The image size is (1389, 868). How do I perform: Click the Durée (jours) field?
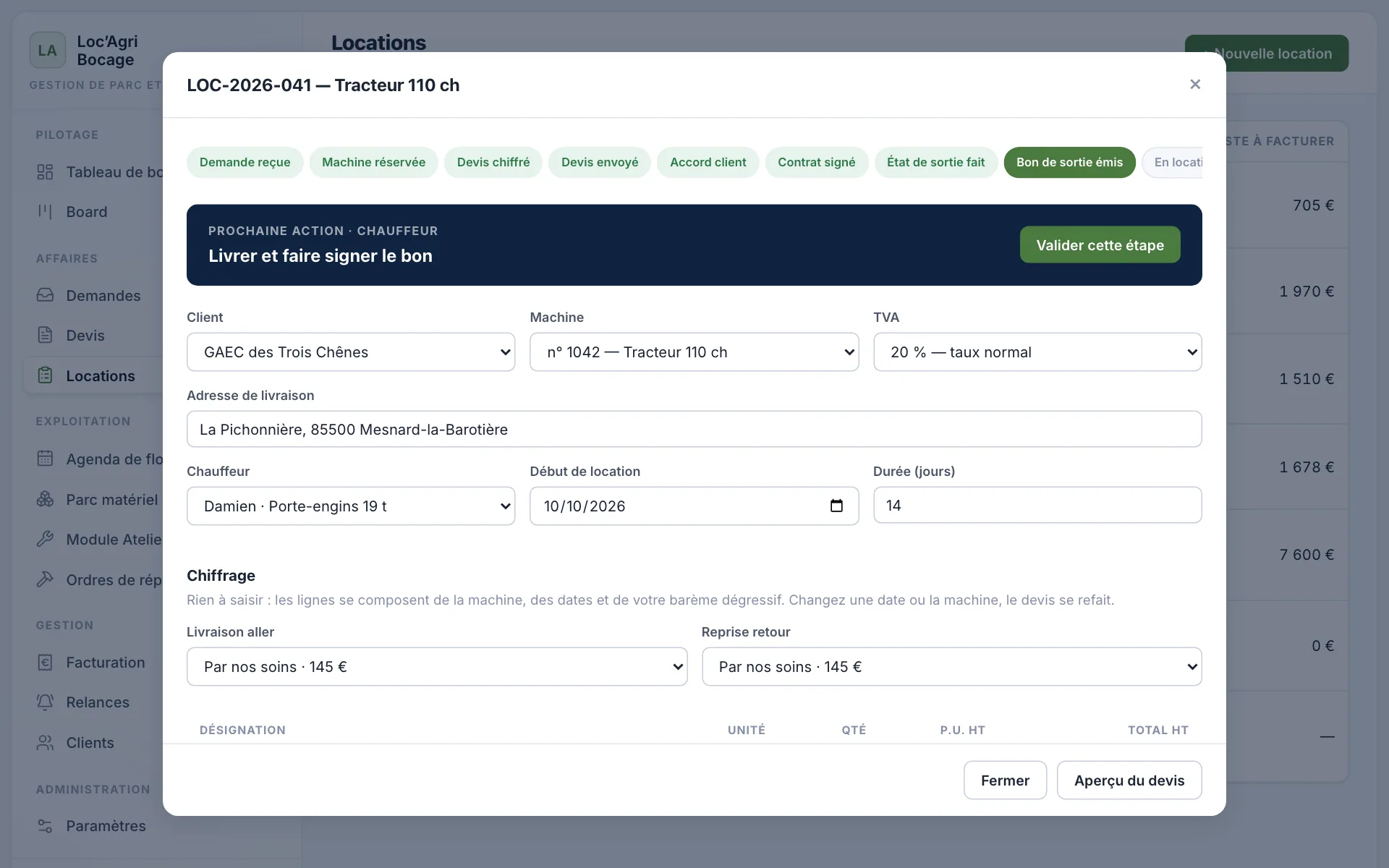[1037, 506]
